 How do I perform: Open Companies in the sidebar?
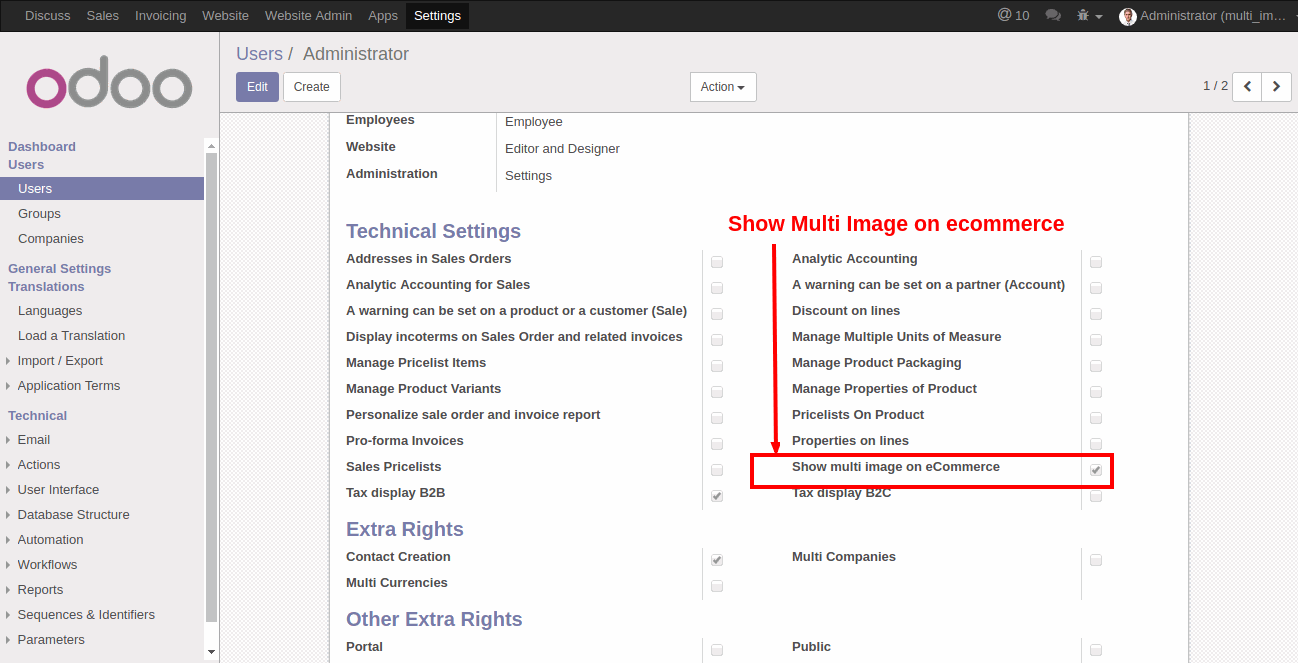coord(51,239)
